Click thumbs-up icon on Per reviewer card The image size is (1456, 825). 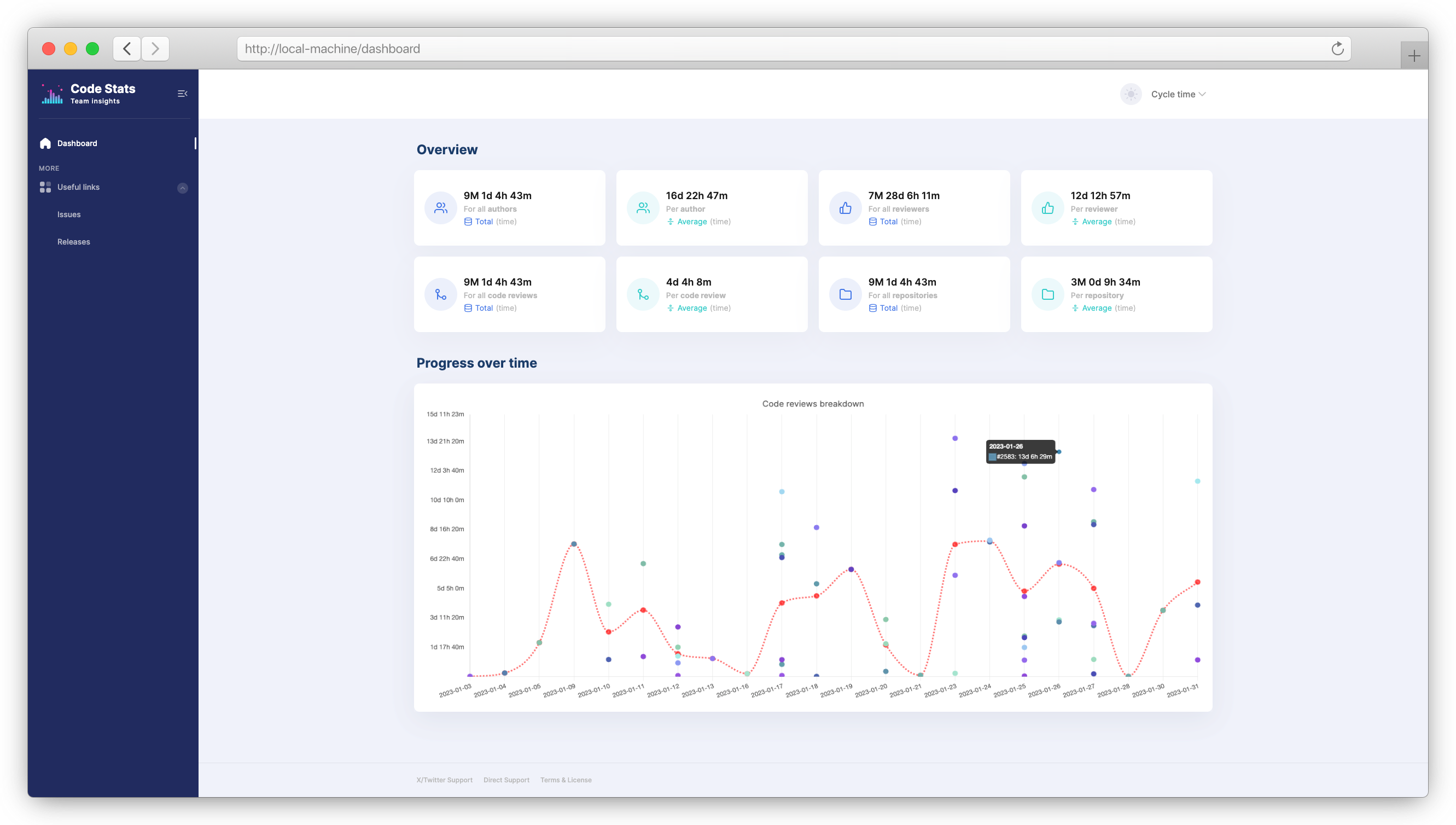click(x=1047, y=208)
